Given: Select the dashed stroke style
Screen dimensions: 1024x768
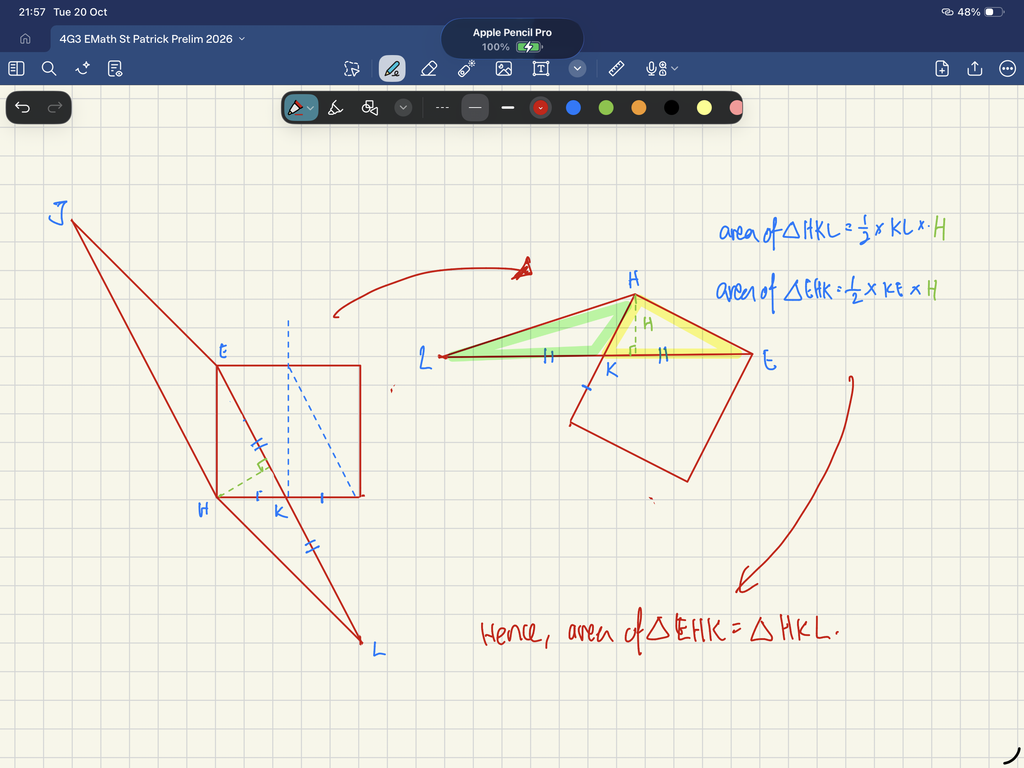Looking at the screenshot, I should point(442,108).
